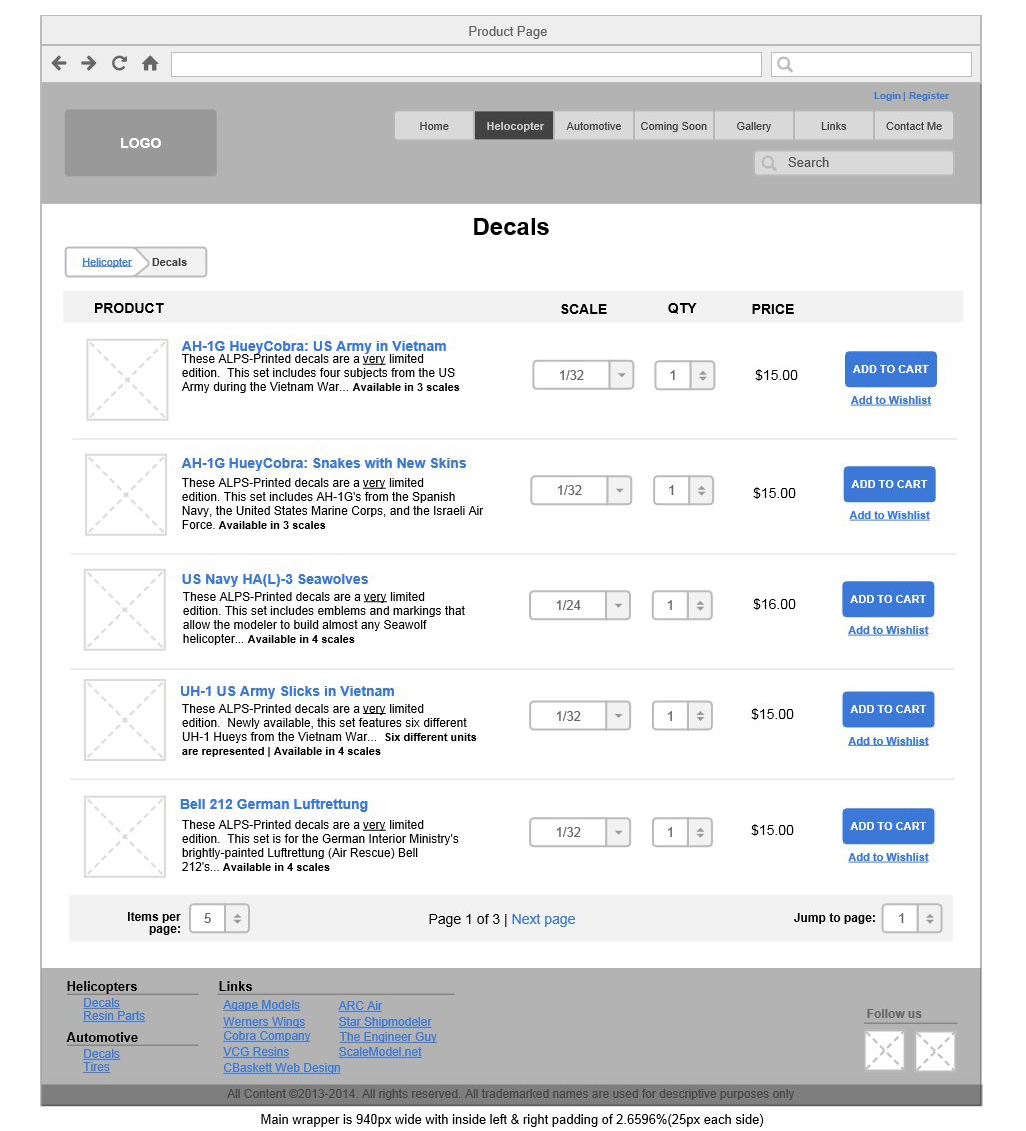Screen dimensions: 1026x1131
Task: Open the Gallery nav tab
Action: [x=754, y=126]
